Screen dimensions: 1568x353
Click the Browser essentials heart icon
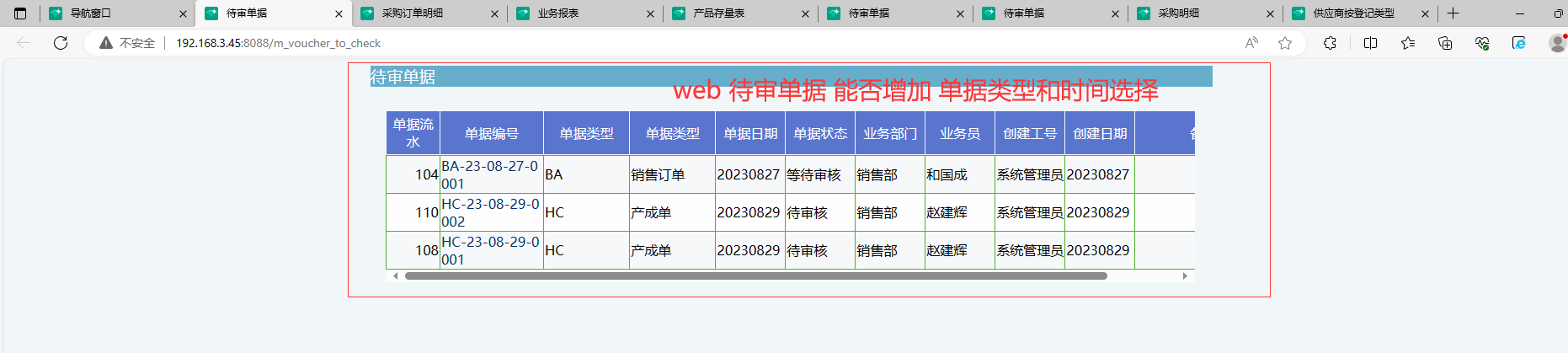click(x=1482, y=43)
